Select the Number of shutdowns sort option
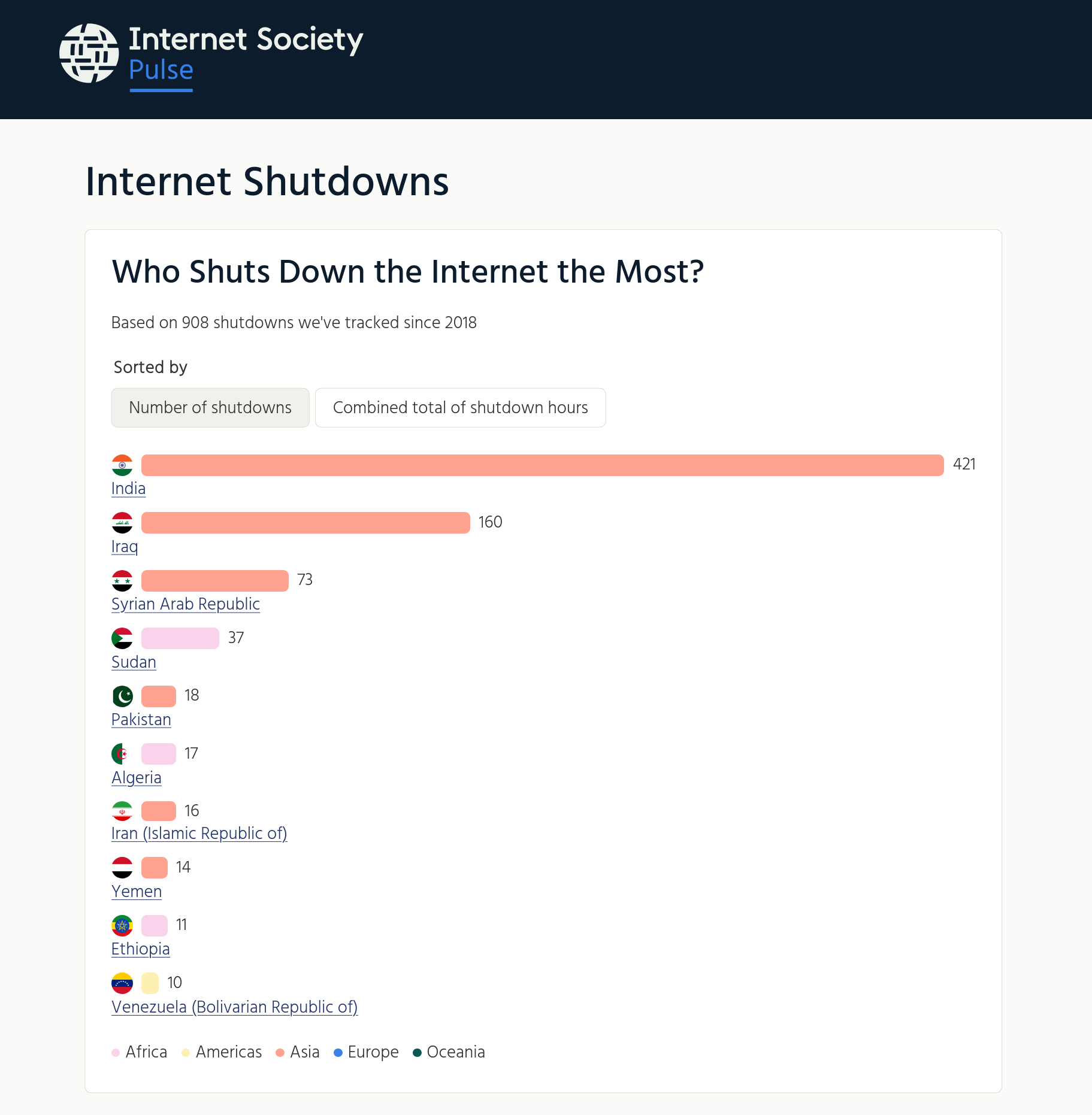The height and width of the screenshot is (1115, 1092). click(210, 408)
